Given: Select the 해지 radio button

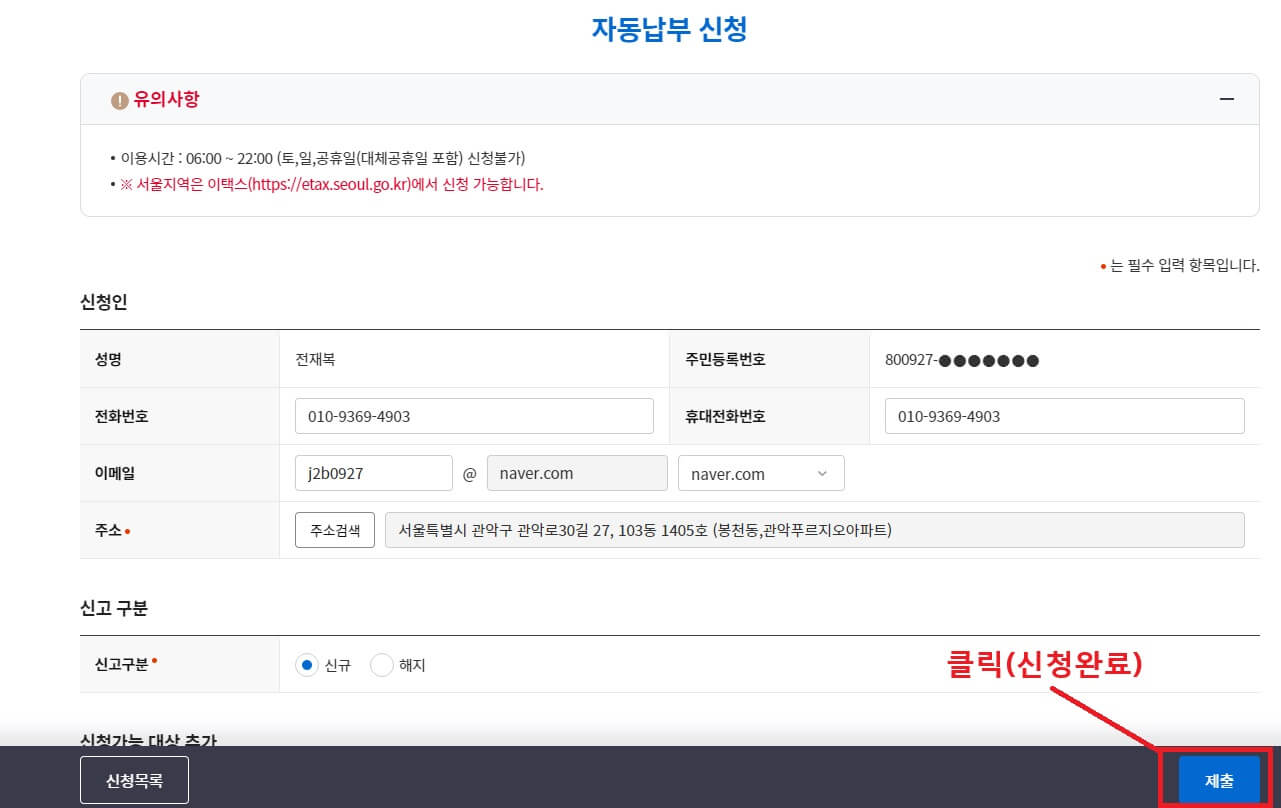Looking at the screenshot, I should (382, 665).
